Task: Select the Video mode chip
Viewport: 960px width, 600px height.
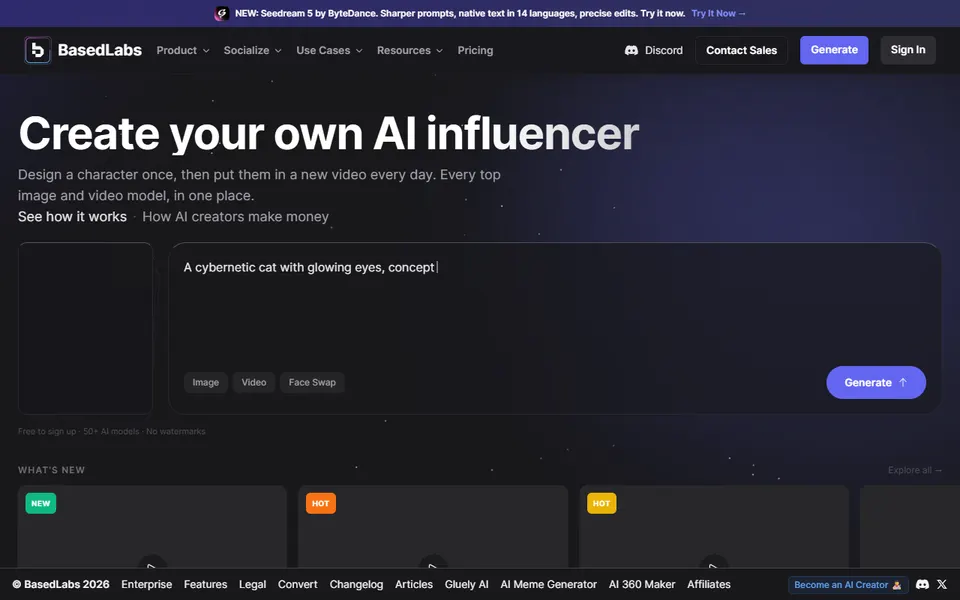Action: 253,382
